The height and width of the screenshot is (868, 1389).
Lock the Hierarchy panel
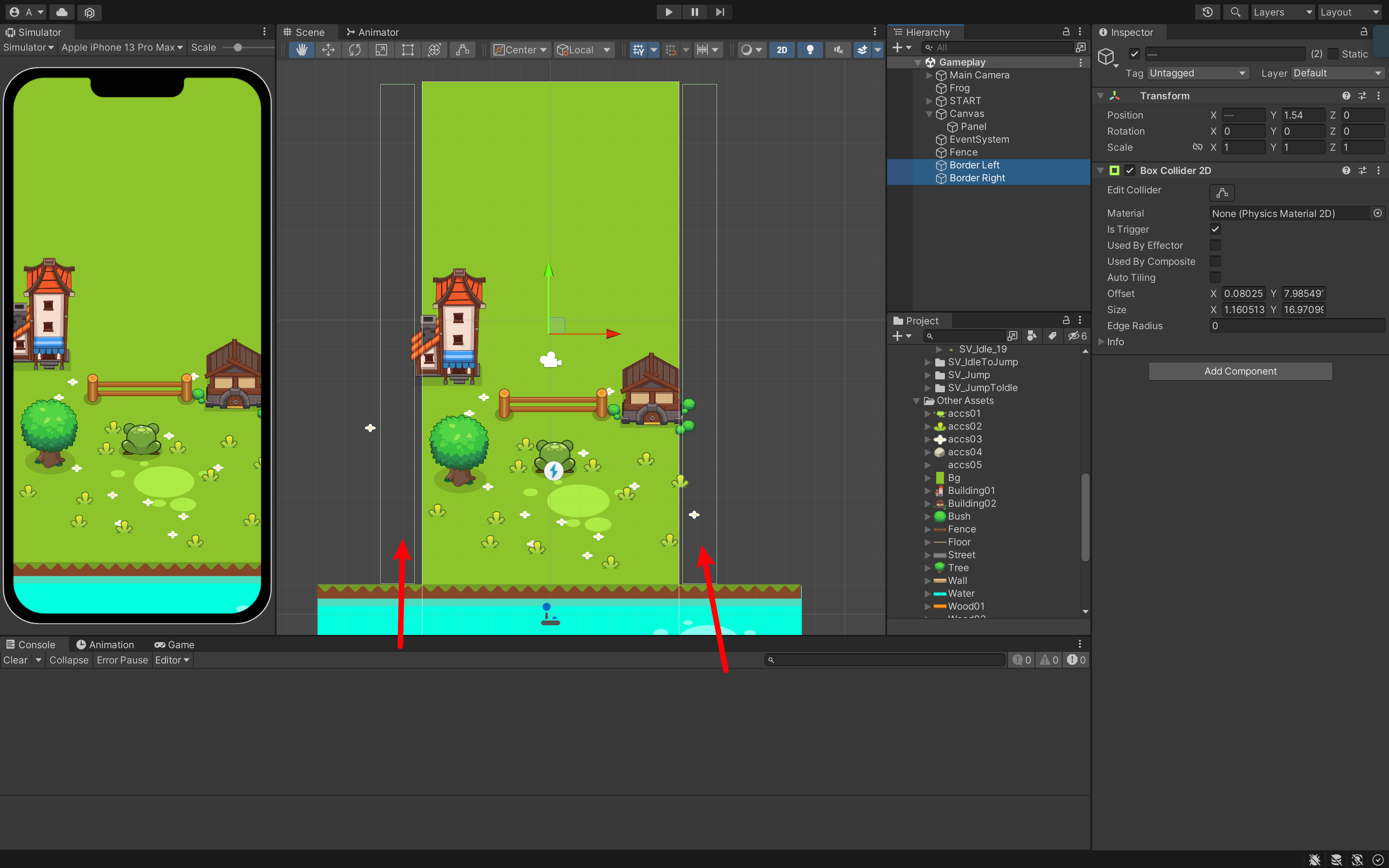pyautogui.click(x=1066, y=32)
